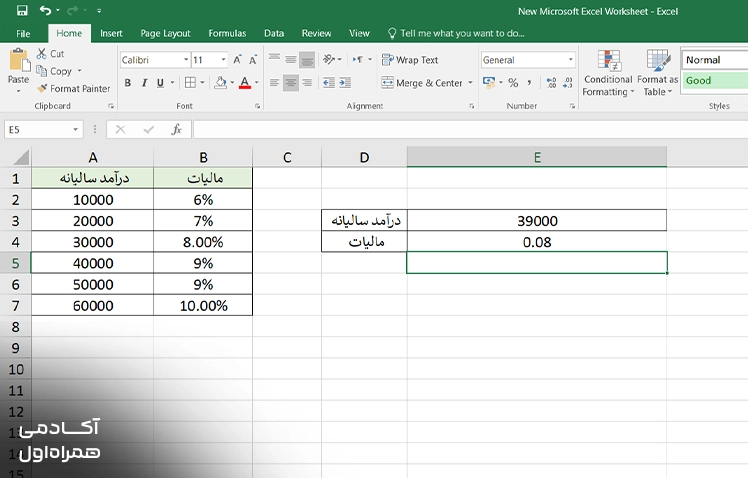Image resolution: width=748 pixels, height=478 pixels.
Task: Select the Normal cell style
Action: tap(714, 60)
